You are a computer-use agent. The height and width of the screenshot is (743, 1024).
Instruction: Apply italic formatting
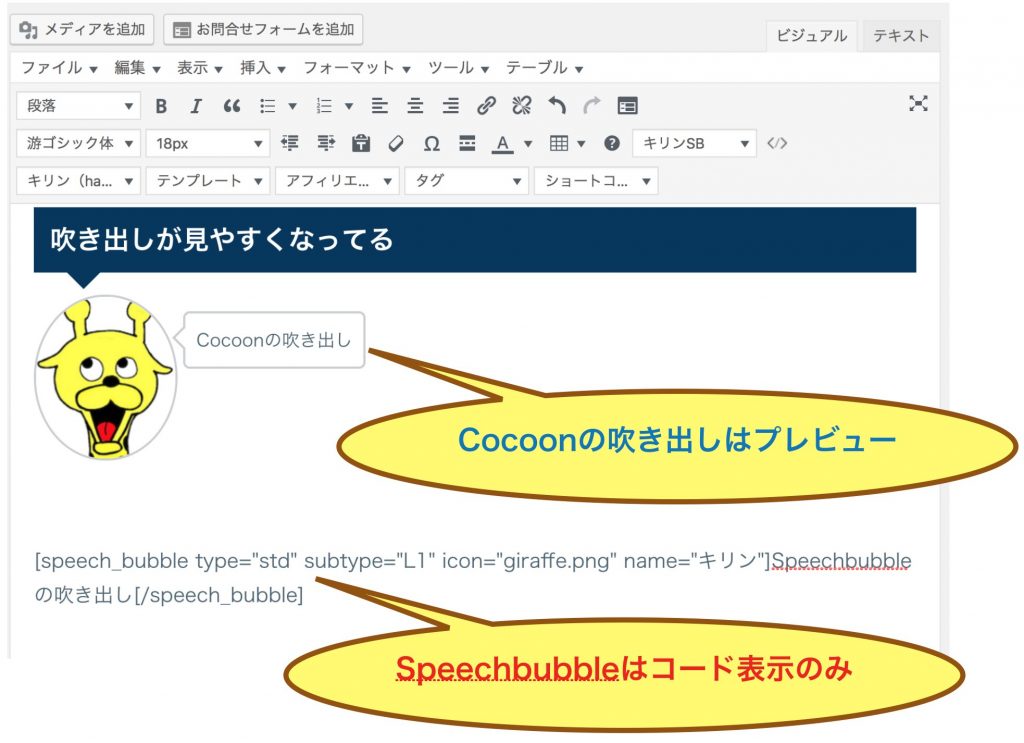(x=196, y=105)
